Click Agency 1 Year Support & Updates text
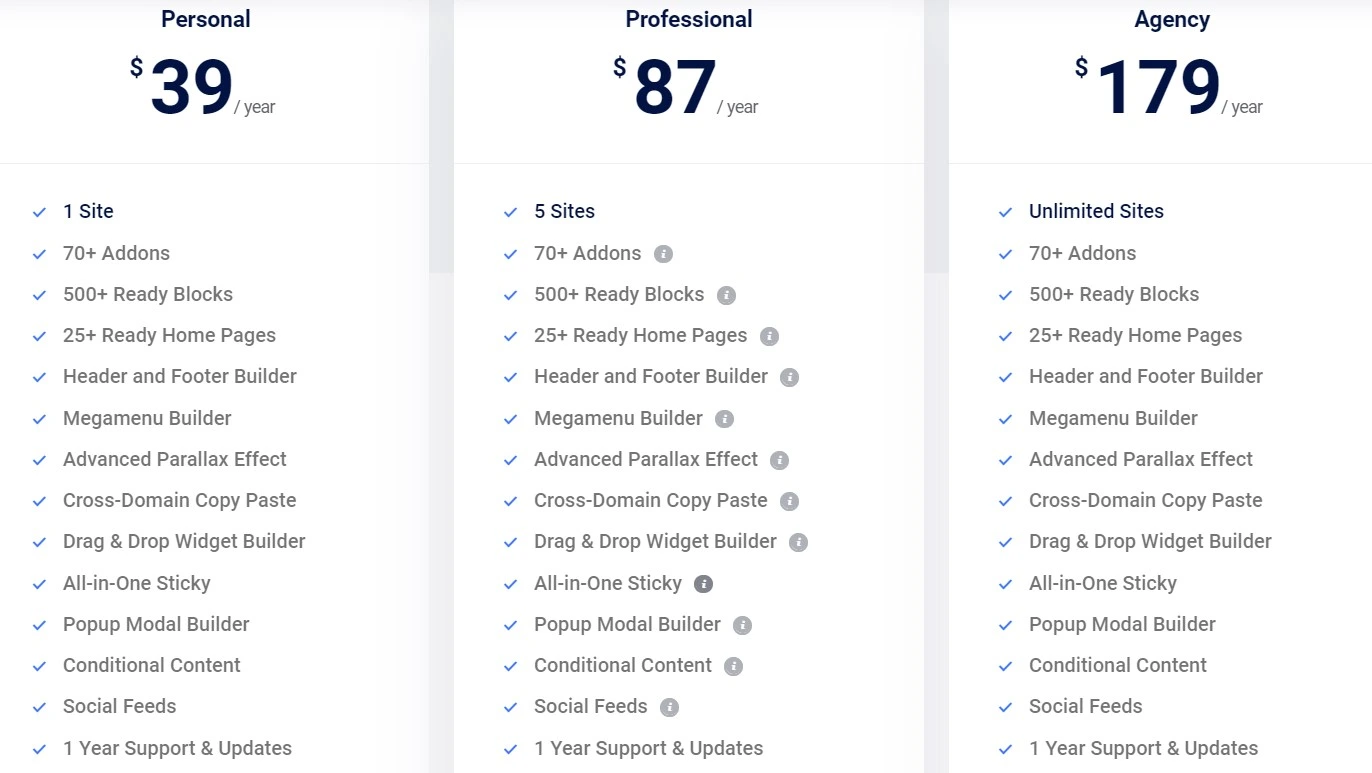Viewport: 1372px width, 773px height. coord(1143,748)
